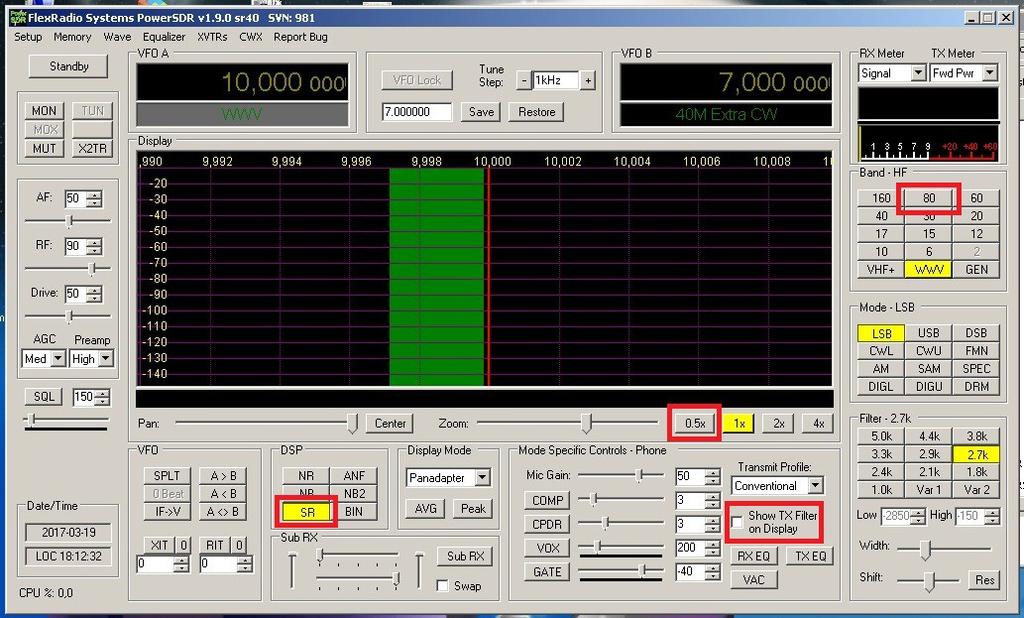Click the PowerSDR icon in the title bar

coord(17,18)
